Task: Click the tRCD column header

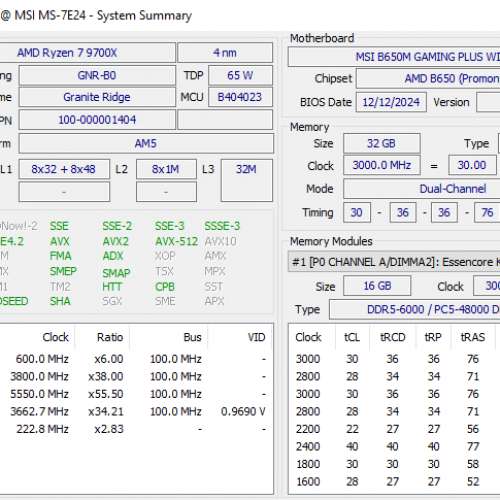Action: (x=393, y=337)
